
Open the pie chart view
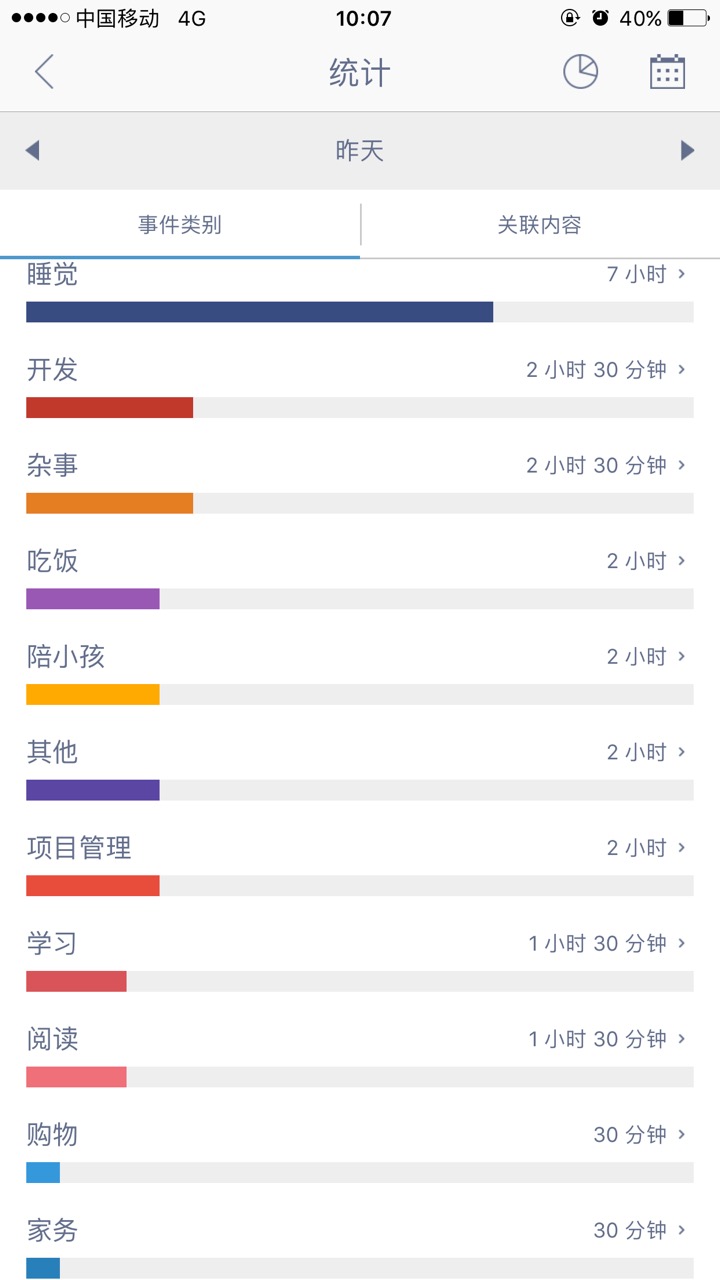click(580, 72)
